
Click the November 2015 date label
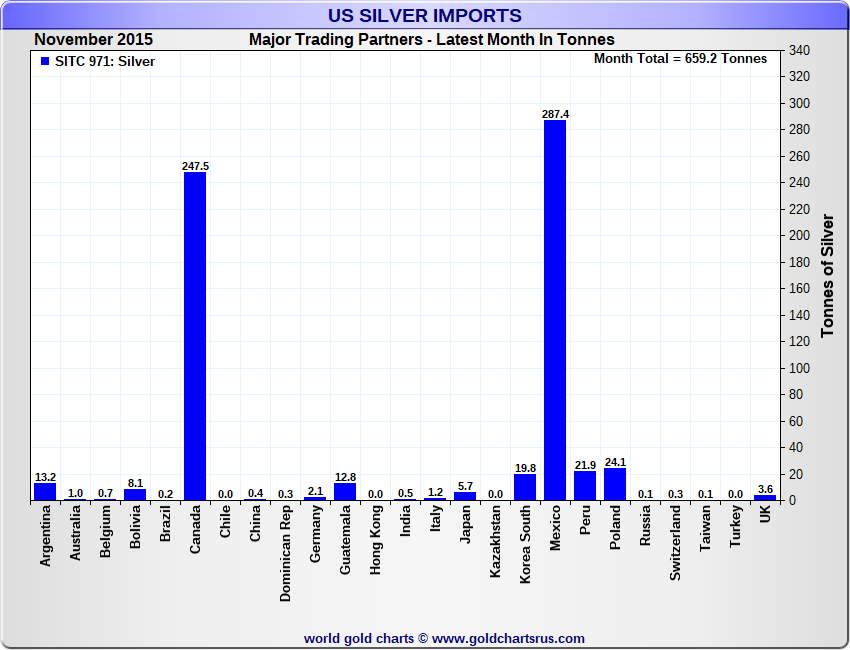[94, 40]
